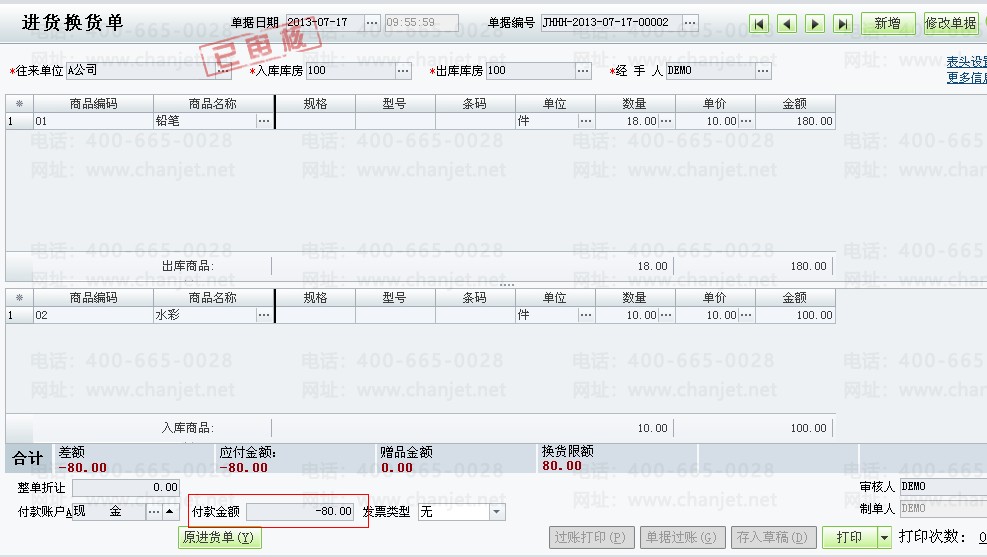
Task: Open lookup button beside 单据编号 field
Action: tap(691, 23)
